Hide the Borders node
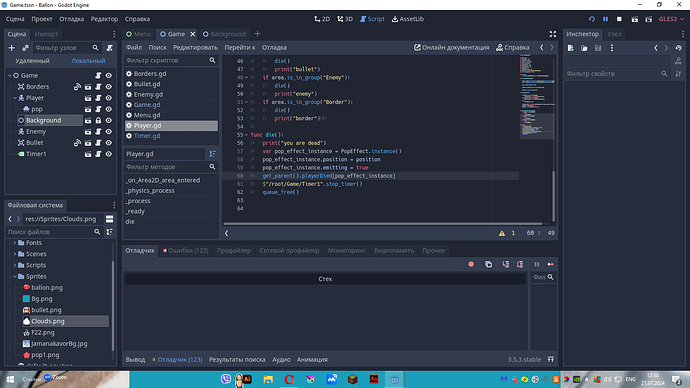The image size is (690, 388). point(109,87)
